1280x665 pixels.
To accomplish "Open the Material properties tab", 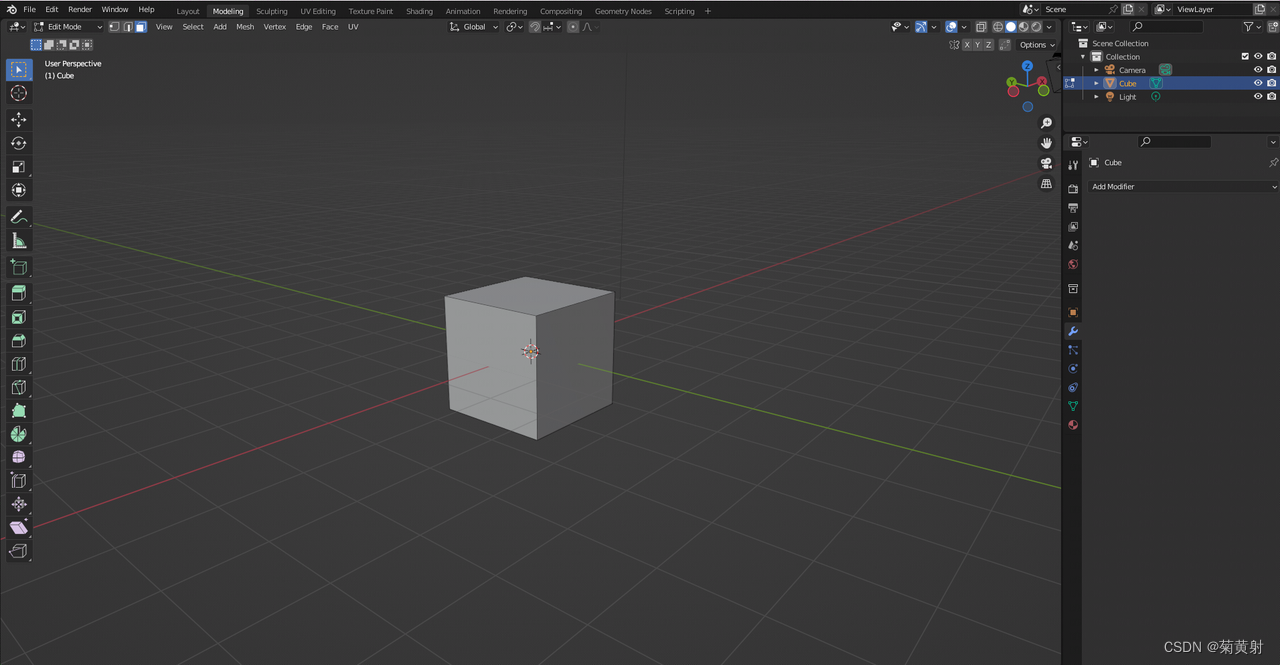I will [x=1073, y=425].
